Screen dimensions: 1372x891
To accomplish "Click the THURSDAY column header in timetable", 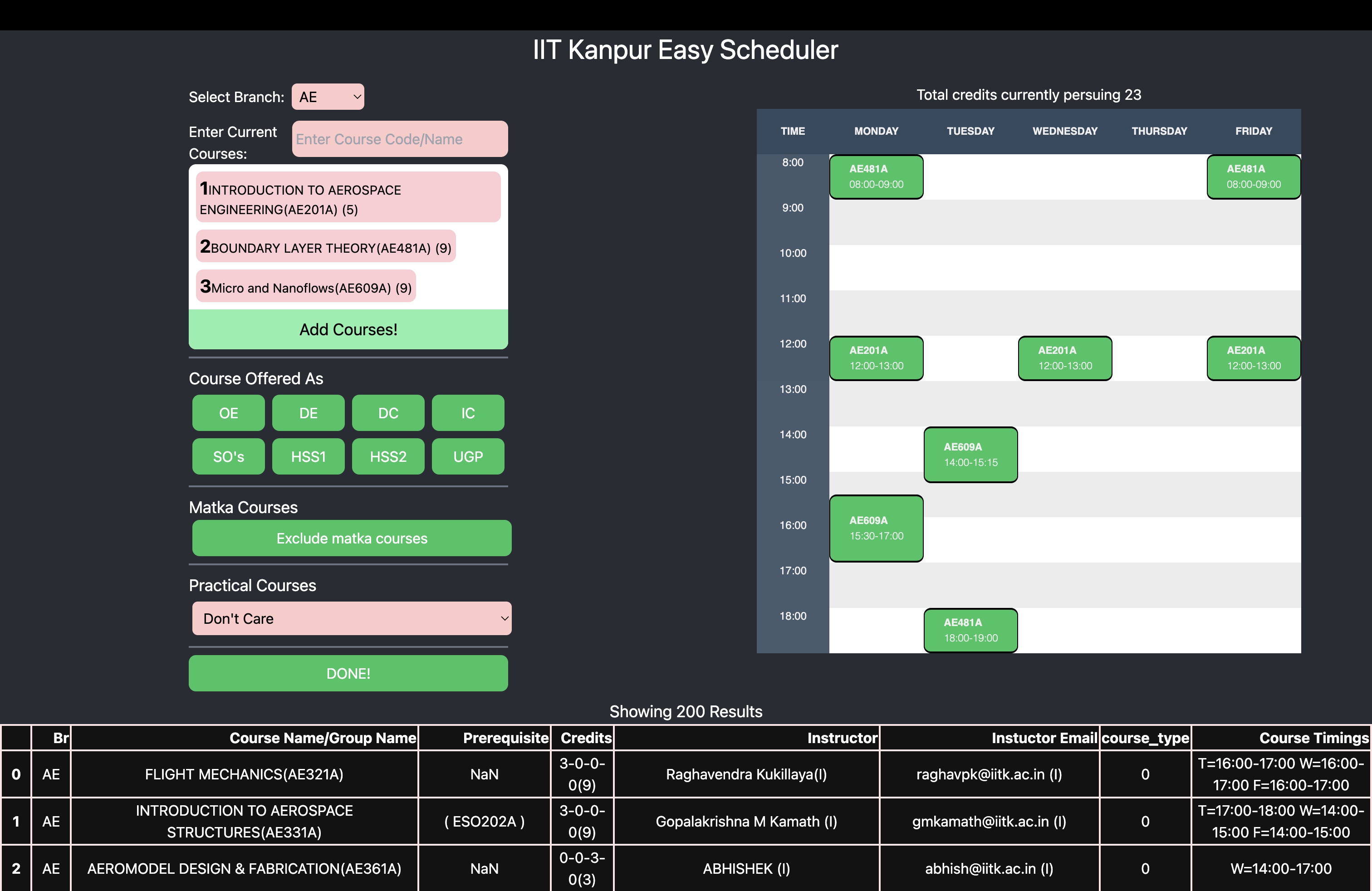I will [x=1159, y=132].
